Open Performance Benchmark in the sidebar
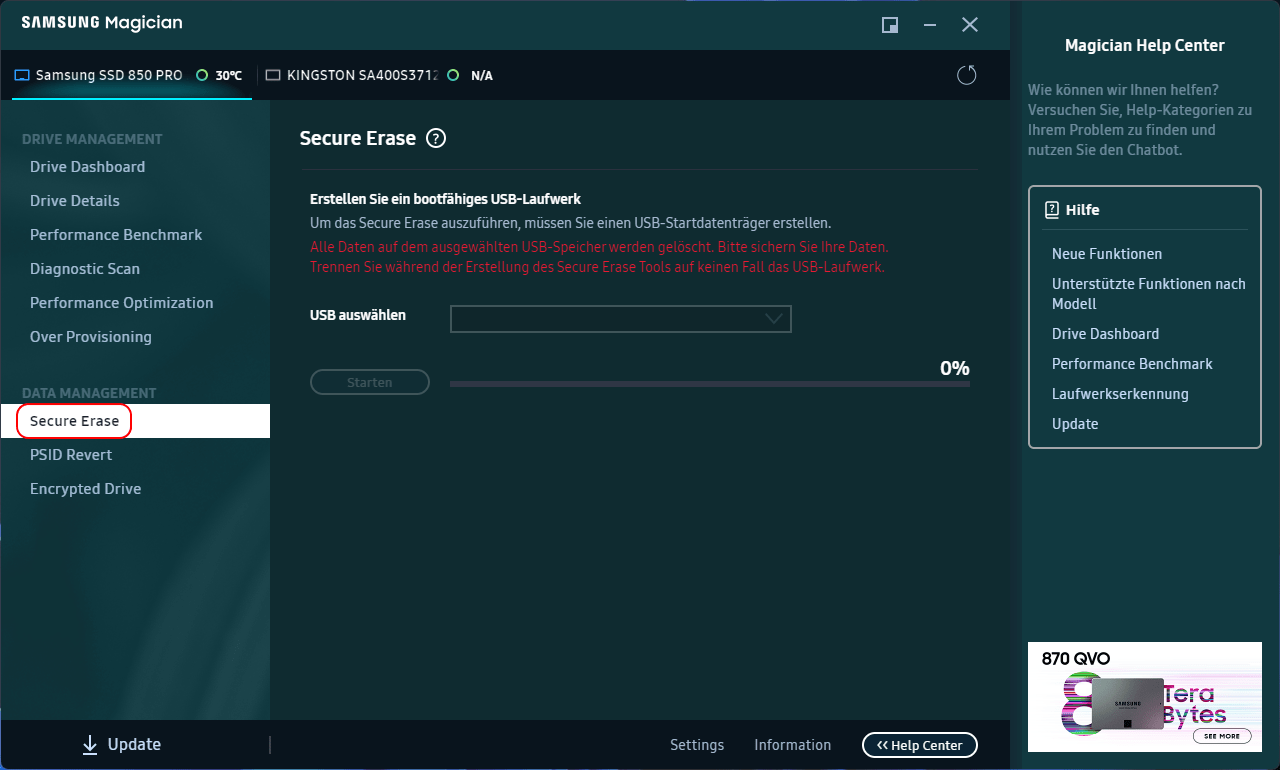Screen dimensions: 1280x770 116,235
